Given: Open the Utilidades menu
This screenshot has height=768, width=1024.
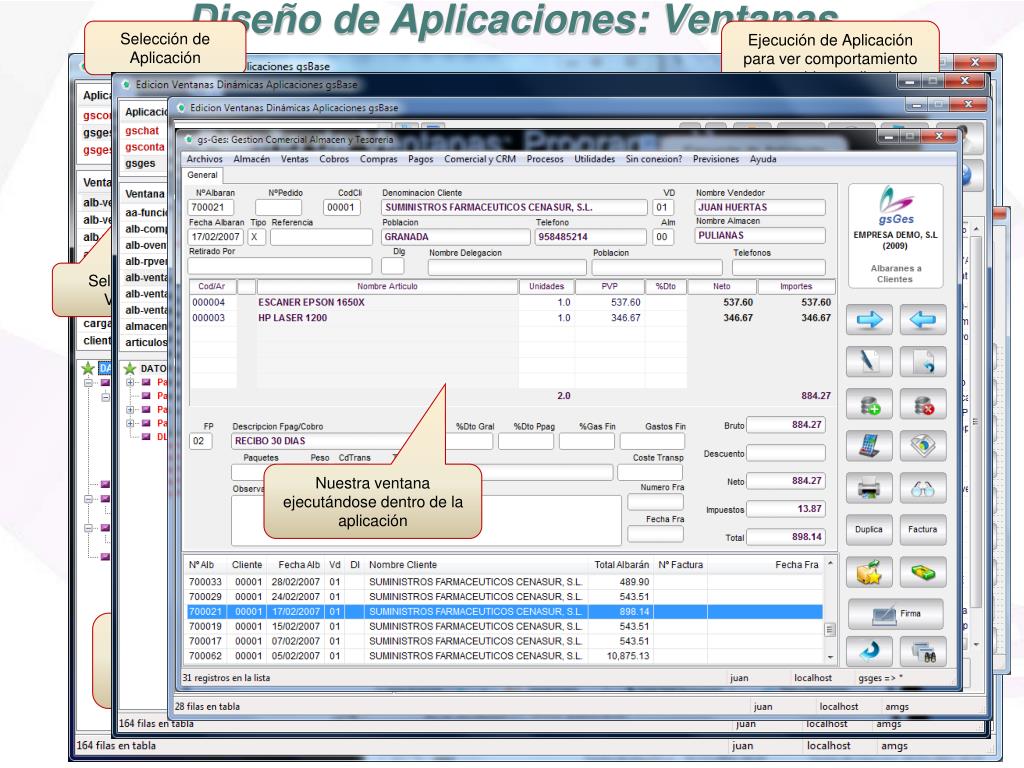Looking at the screenshot, I should pyautogui.click(x=594, y=159).
